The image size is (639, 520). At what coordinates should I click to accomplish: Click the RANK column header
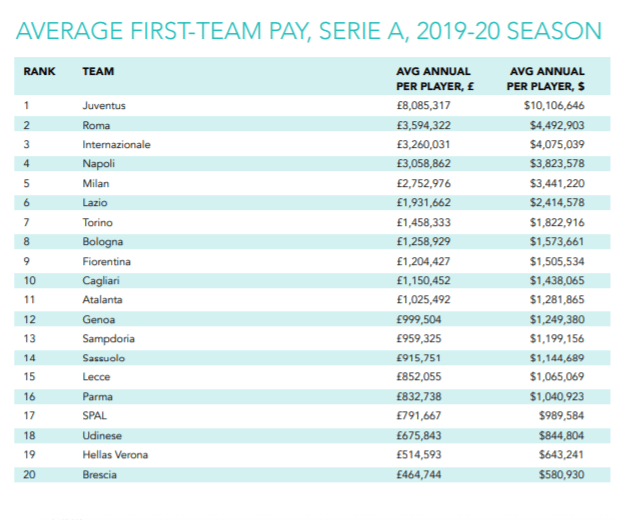click(x=39, y=72)
